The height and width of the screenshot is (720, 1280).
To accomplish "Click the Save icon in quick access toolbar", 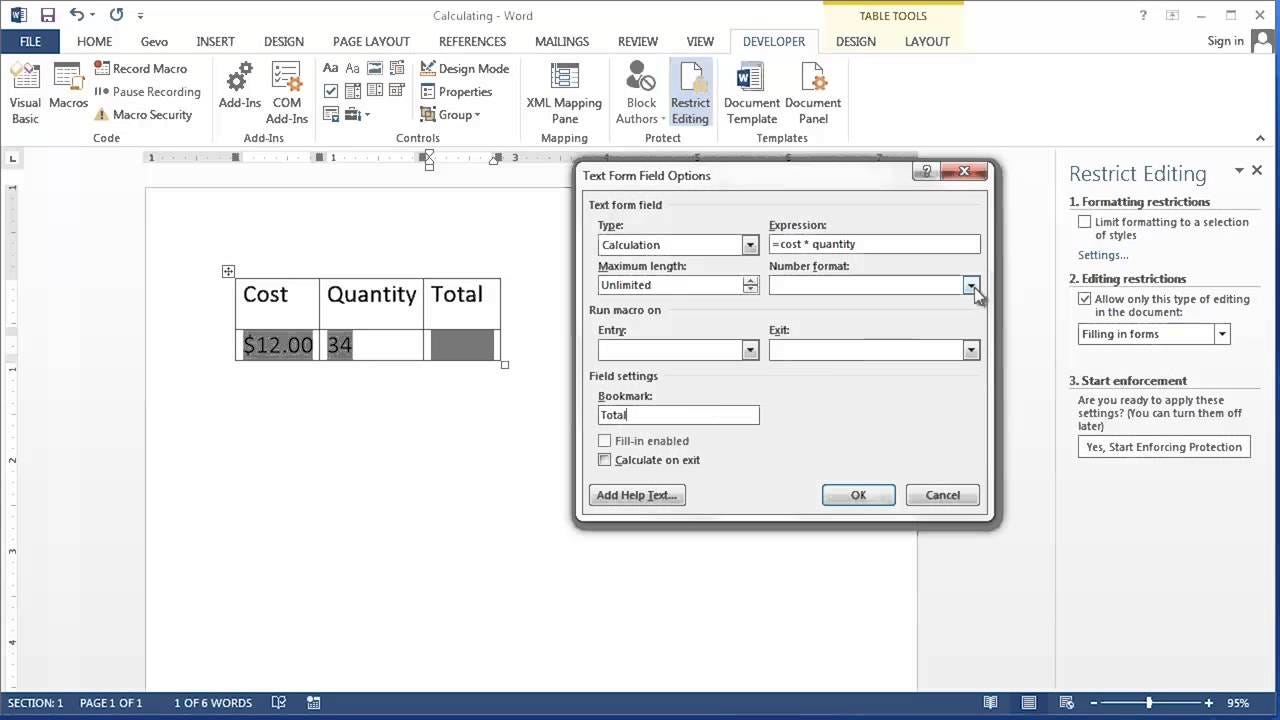I will [47, 15].
